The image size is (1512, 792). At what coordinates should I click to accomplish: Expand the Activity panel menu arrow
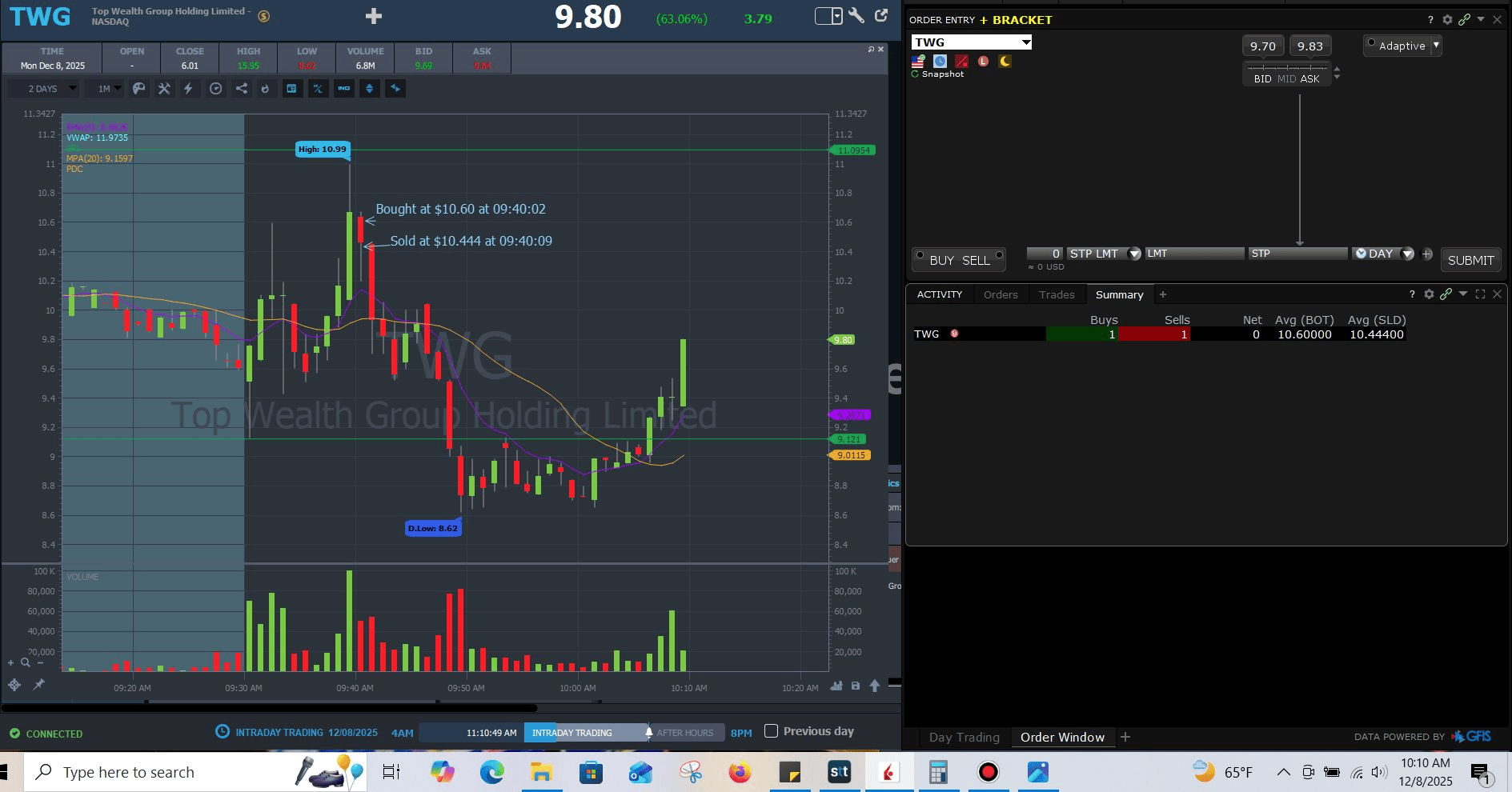[1463, 294]
